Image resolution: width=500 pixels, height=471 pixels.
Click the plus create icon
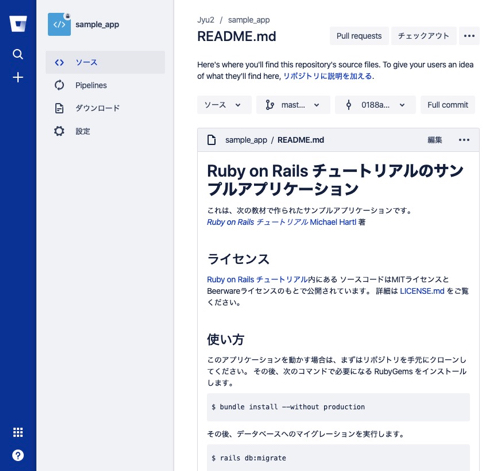coord(18,77)
